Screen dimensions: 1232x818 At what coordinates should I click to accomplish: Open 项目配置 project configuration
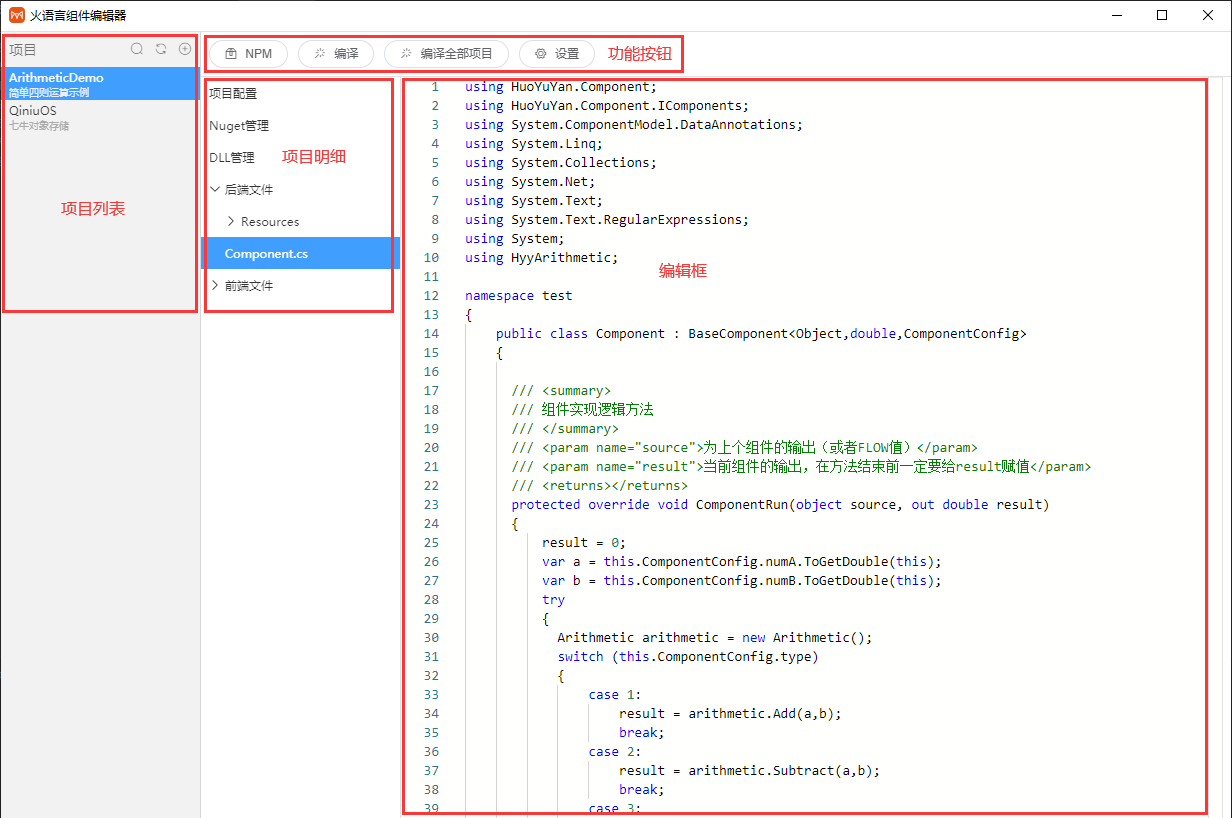click(x=233, y=93)
